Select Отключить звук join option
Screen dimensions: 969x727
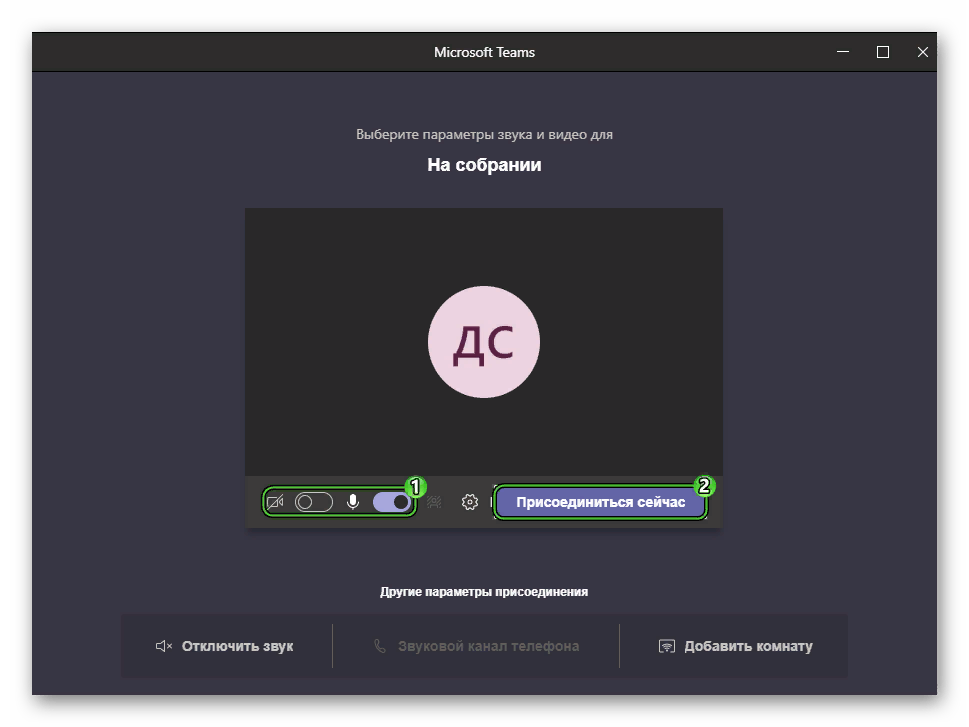225,646
